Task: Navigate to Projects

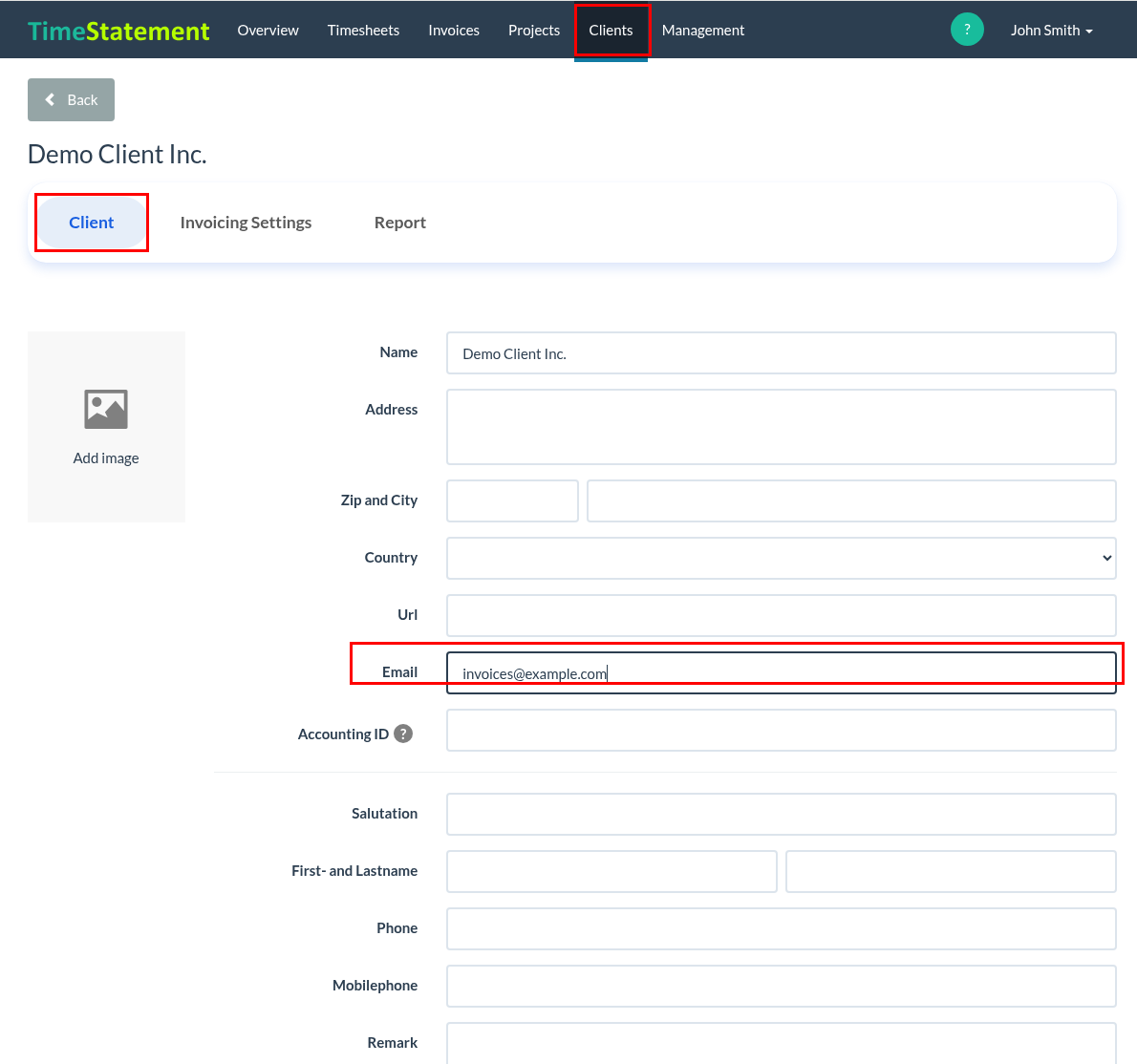Action: 534,31
